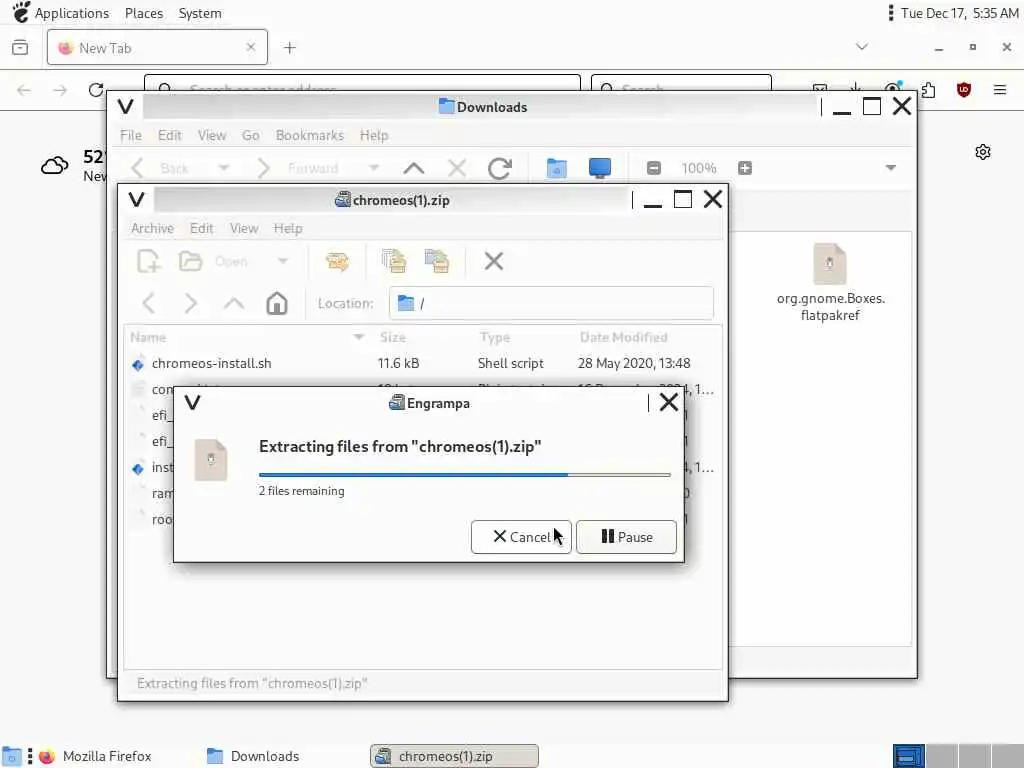Go up to parent folder in Downloads
The height and width of the screenshot is (768, 1024).
point(413,168)
